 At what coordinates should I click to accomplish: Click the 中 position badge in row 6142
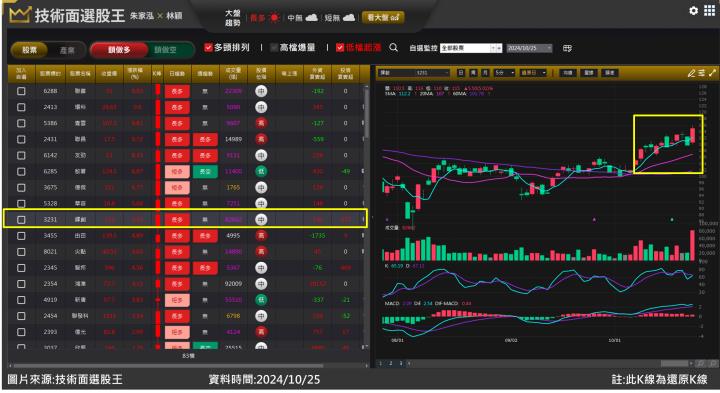[x=261, y=155]
